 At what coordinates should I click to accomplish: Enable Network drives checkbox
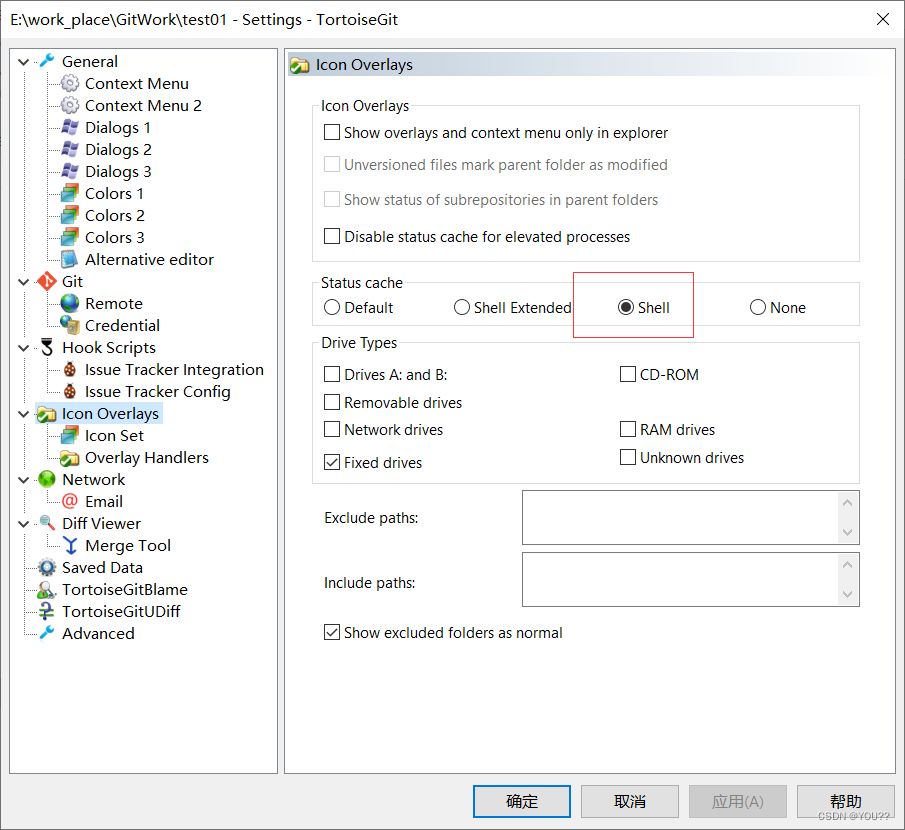point(332,429)
